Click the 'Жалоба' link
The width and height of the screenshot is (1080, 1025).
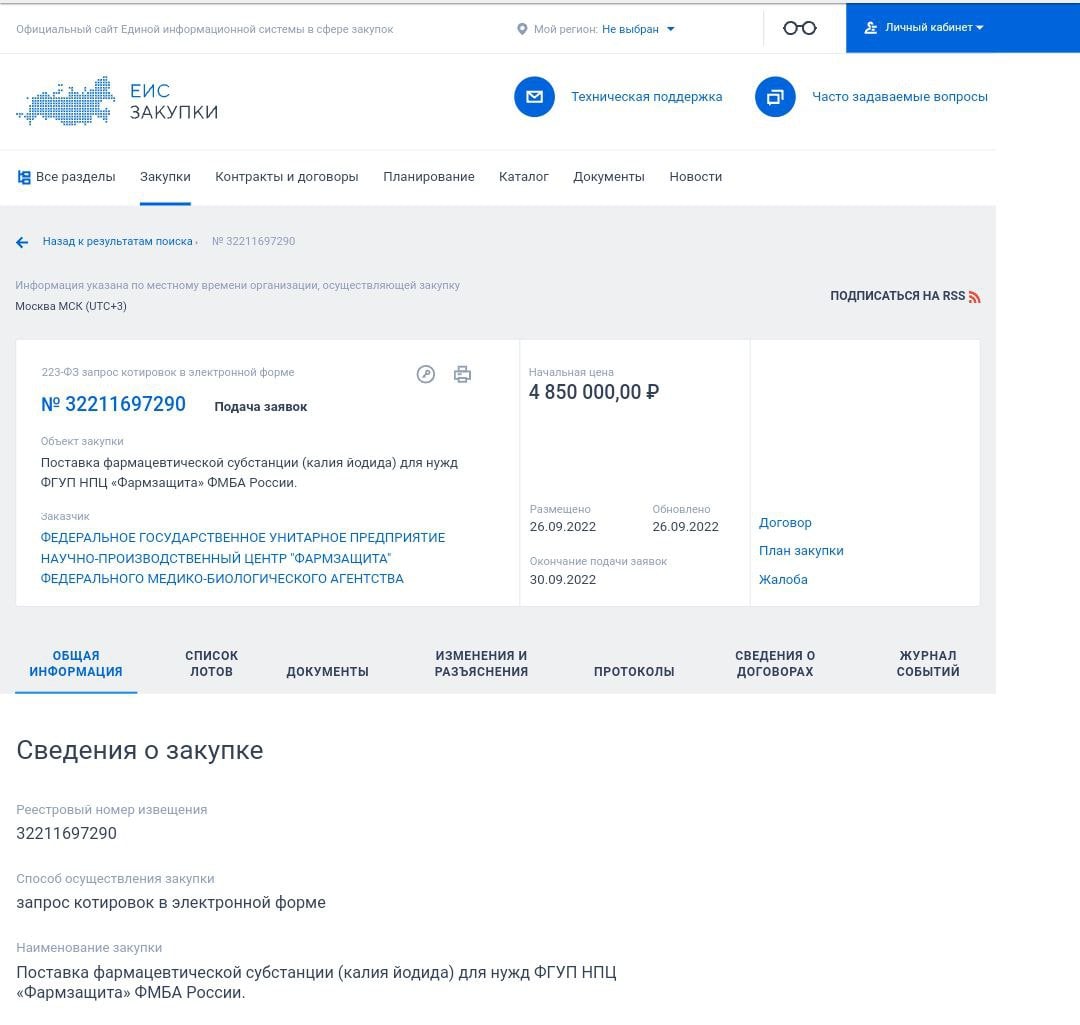(783, 580)
